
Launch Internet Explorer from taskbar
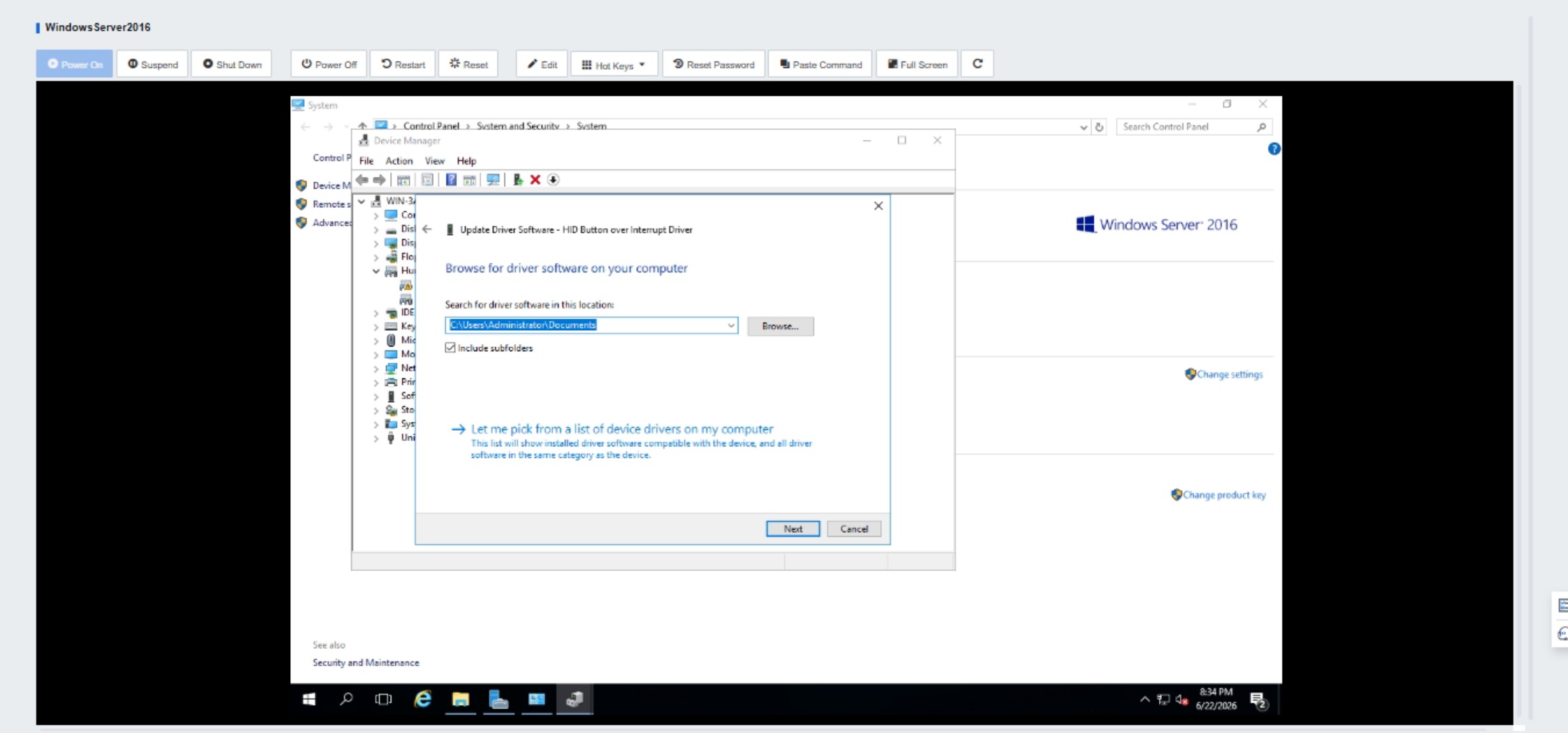tap(423, 699)
